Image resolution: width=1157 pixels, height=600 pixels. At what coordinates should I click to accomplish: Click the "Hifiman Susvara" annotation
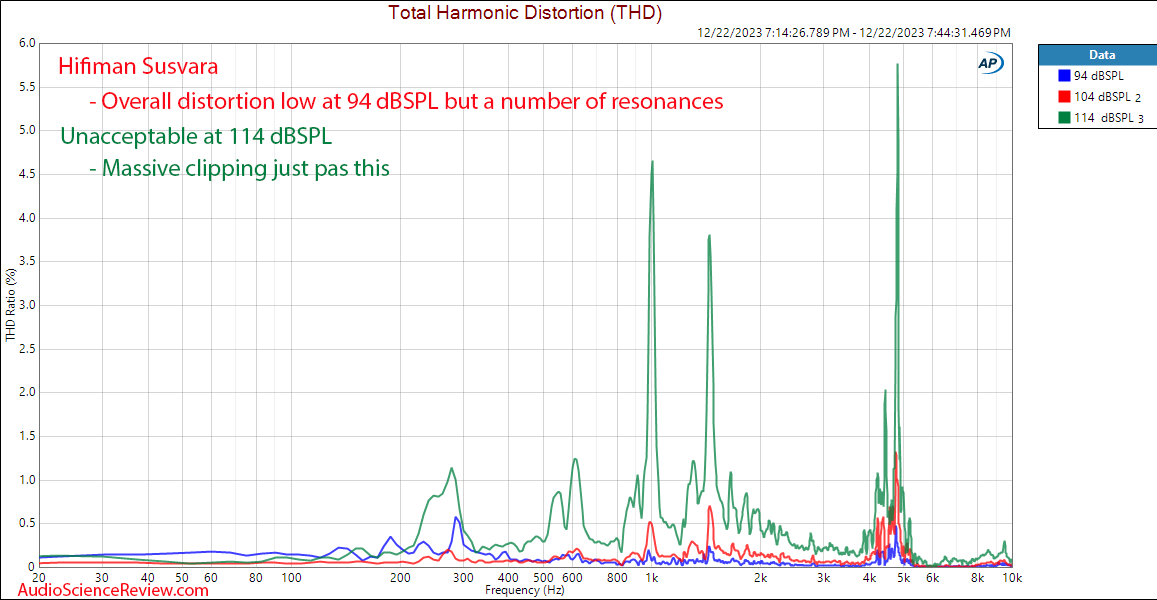(138, 66)
